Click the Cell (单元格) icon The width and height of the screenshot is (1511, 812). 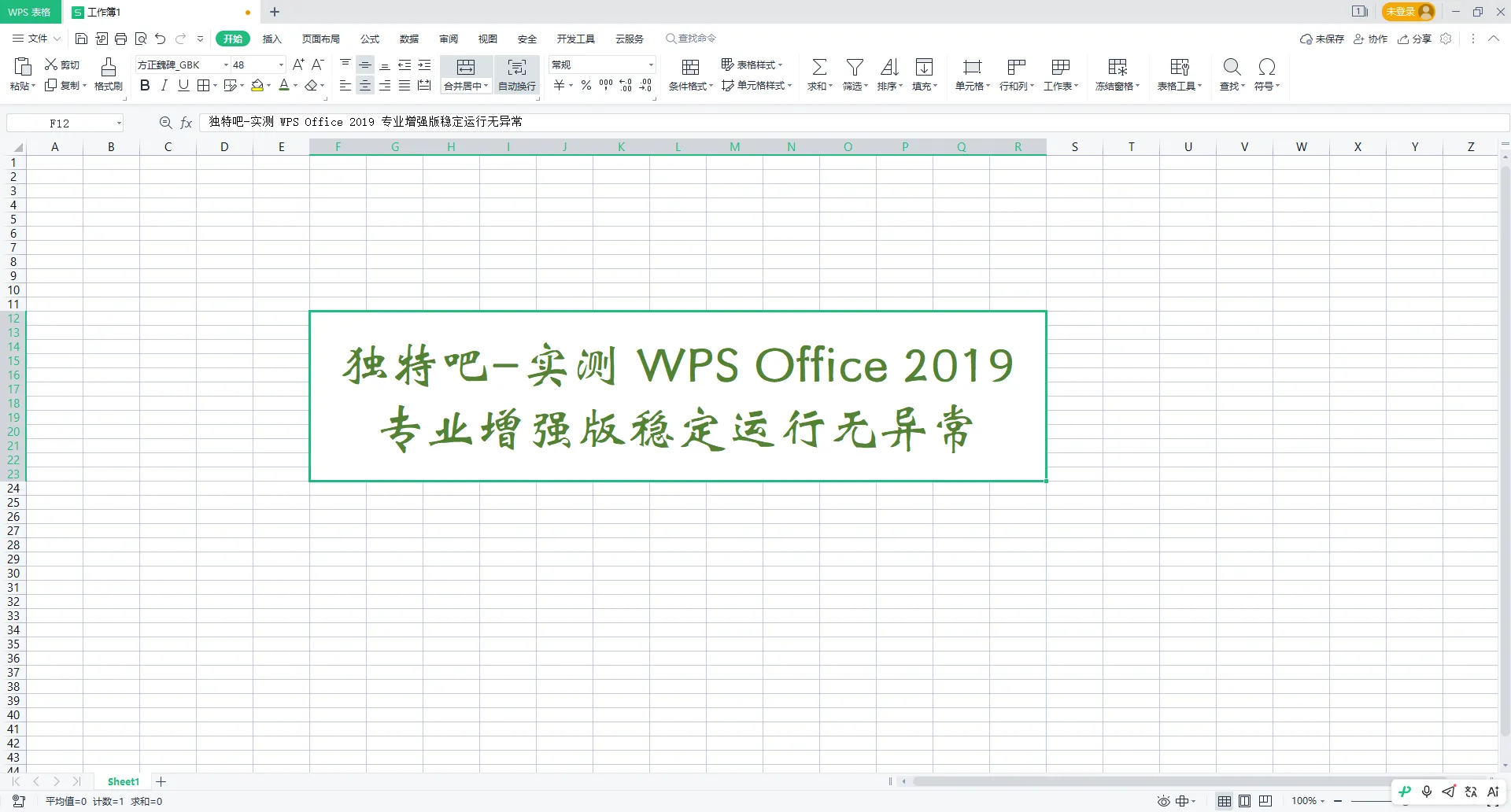point(973,67)
